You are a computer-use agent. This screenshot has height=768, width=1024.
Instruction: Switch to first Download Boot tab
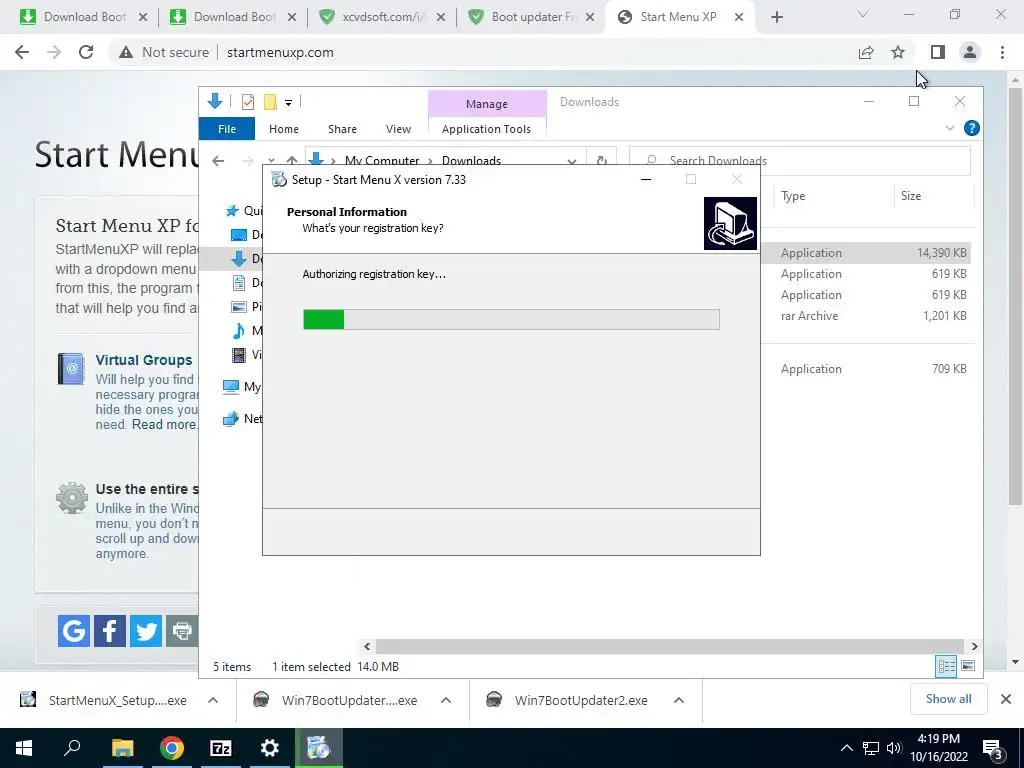(x=84, y=17)
